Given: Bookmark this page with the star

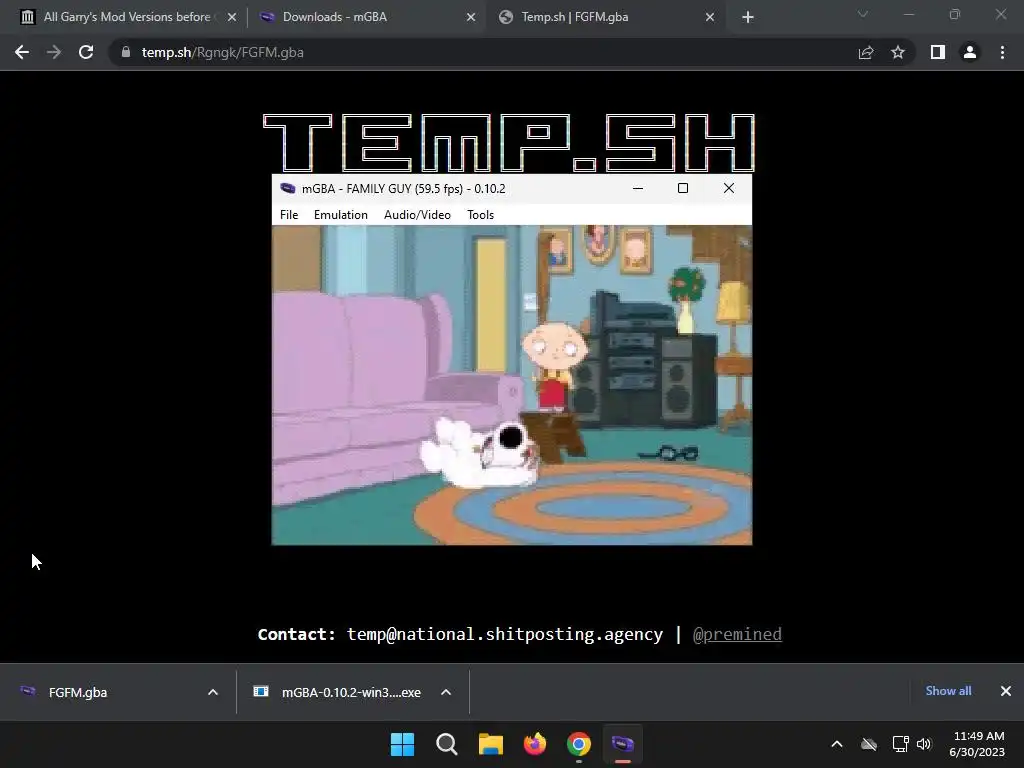Looking at the screenshot, I should coord(898,52).
